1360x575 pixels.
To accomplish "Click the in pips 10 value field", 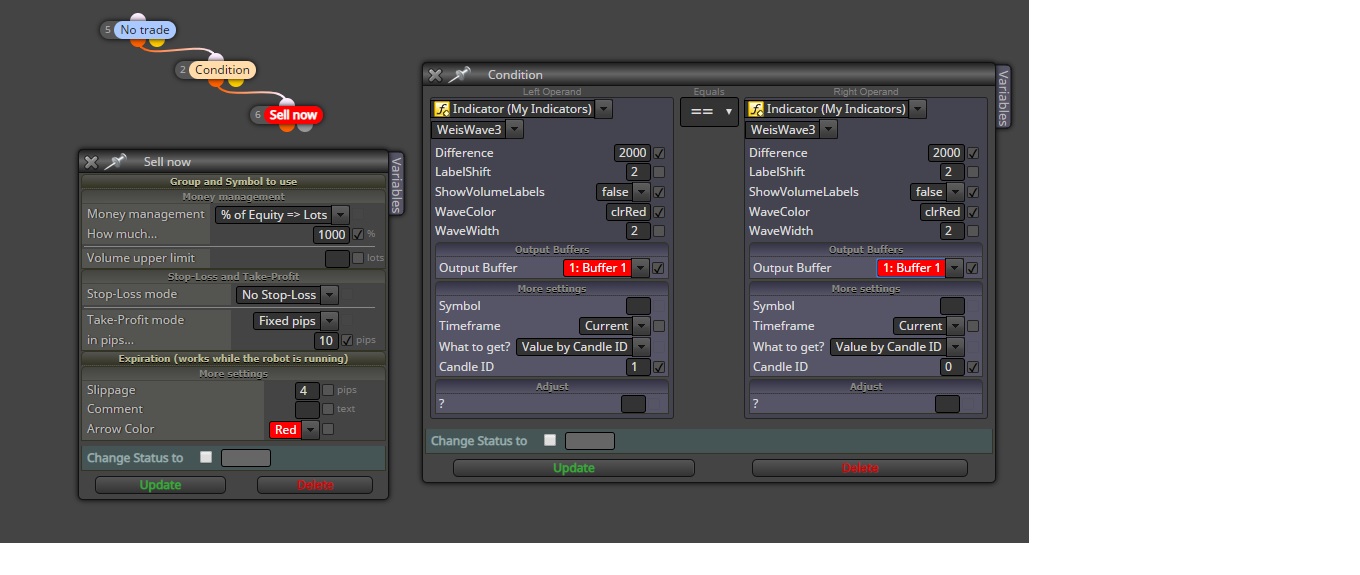I will [326, 341].
